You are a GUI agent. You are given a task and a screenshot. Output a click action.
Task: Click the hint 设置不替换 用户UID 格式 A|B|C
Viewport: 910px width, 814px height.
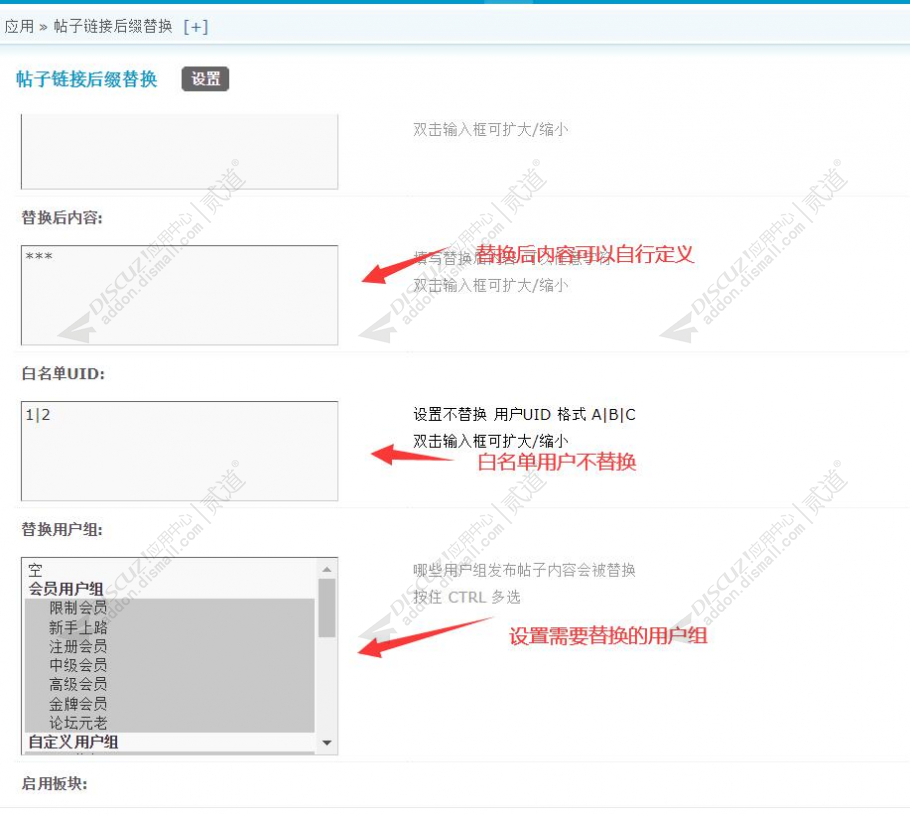pyautogui.click(x=525, y=414)
